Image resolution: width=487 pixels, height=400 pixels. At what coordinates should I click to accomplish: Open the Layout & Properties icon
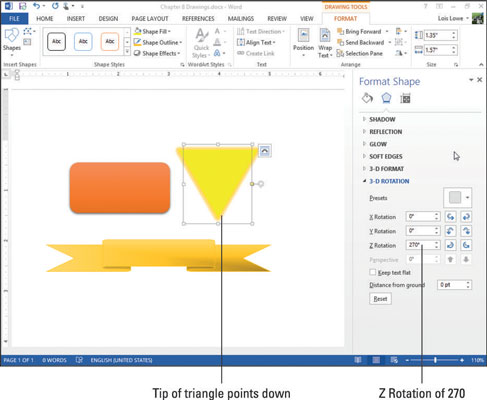click(x=405, y=99)
